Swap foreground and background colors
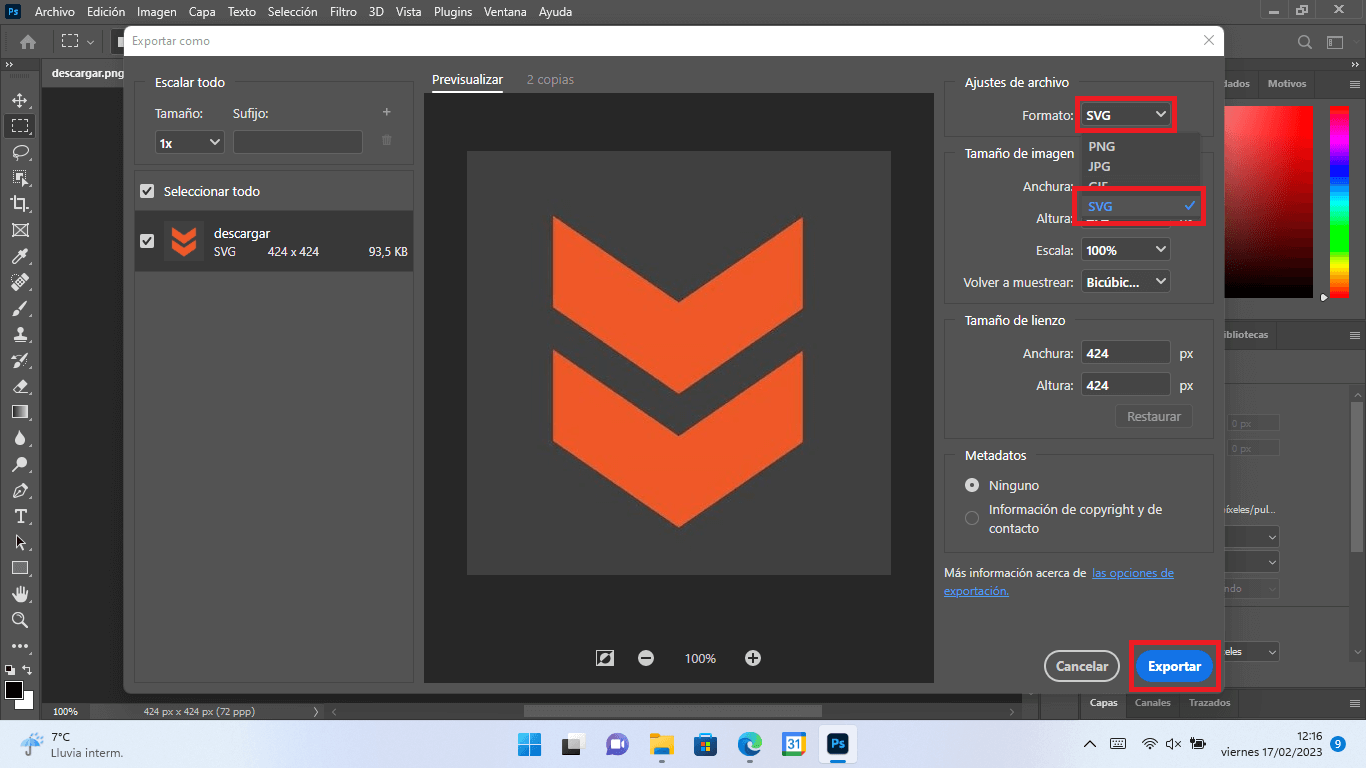The image size is (1366, 768). [28, 670]
